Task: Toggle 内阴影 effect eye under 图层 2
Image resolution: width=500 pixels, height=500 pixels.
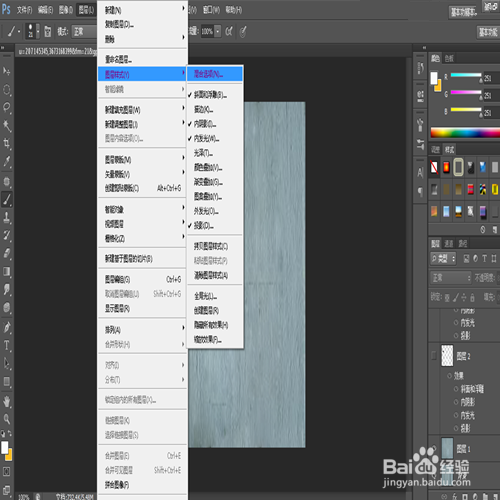Action: [x=456, y=402]
